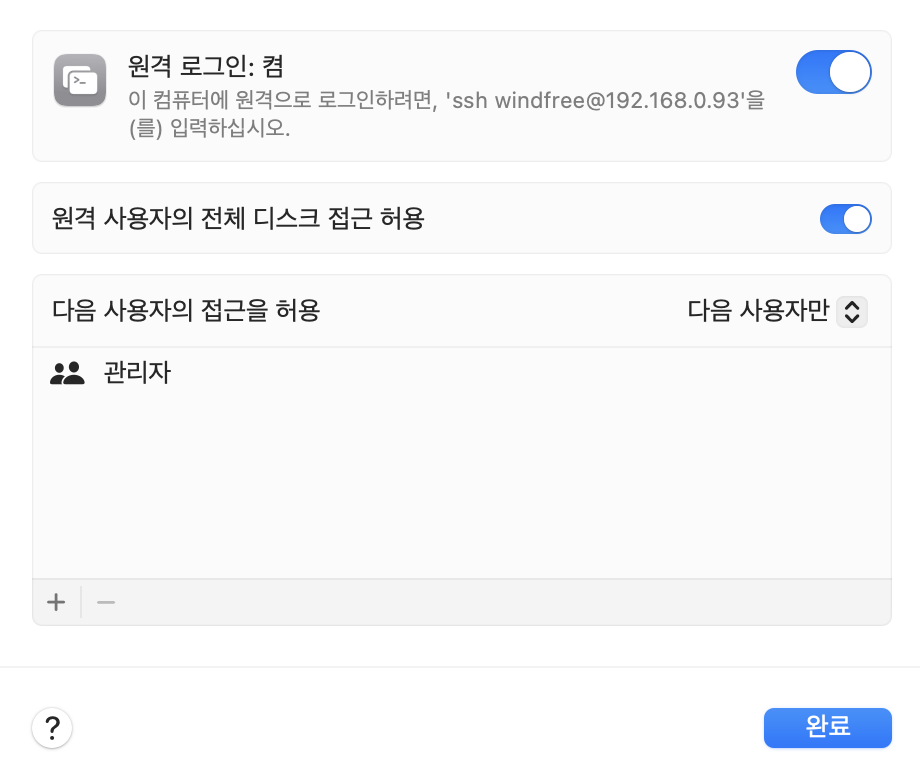Click the 원격 사용자의 전체 디스크 접근 허용 label
The height and width of the screenshot is (778, 920).
pos(238,219)
